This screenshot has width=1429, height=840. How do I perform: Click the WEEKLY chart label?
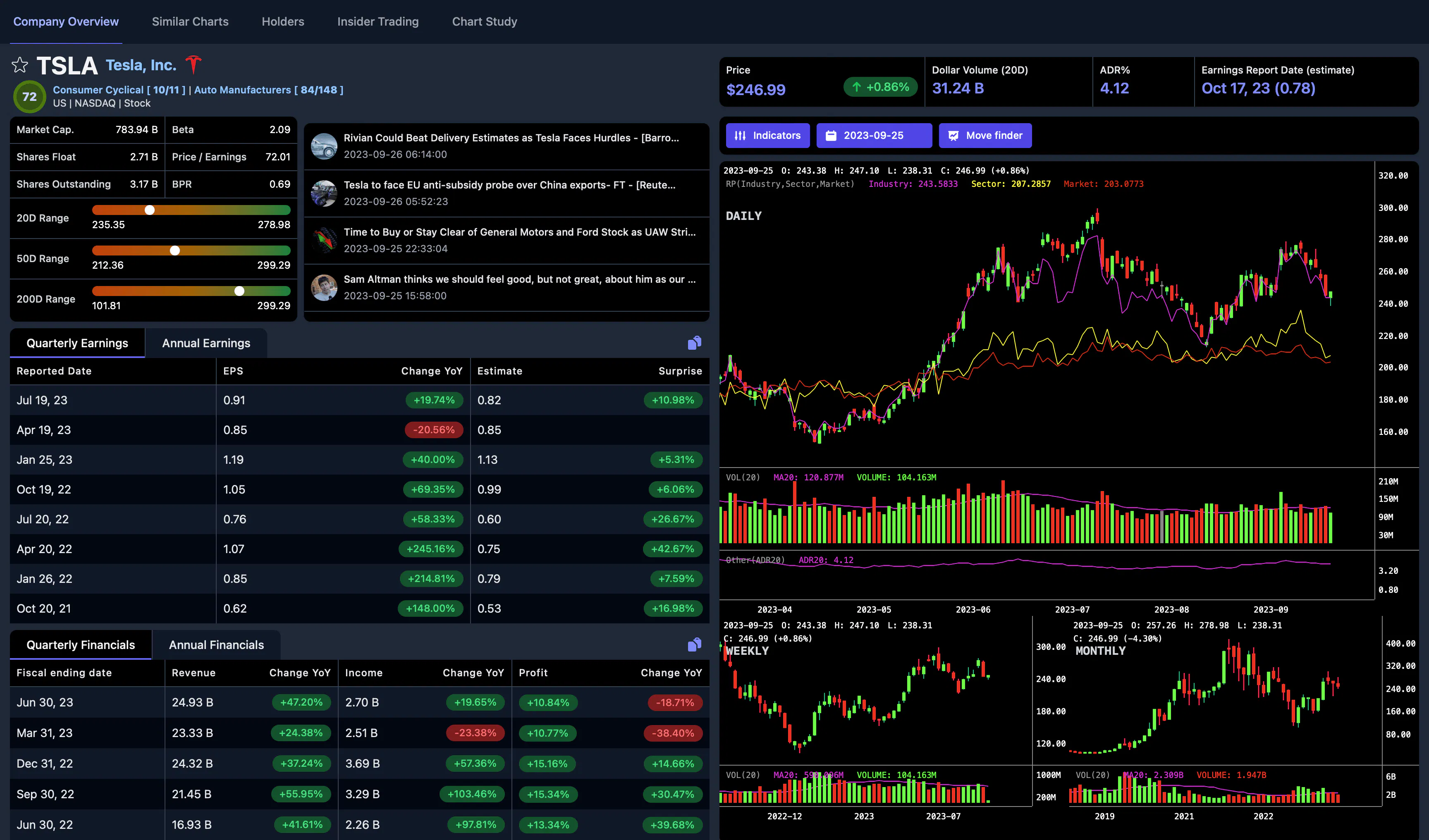click(x=748, y=651)
